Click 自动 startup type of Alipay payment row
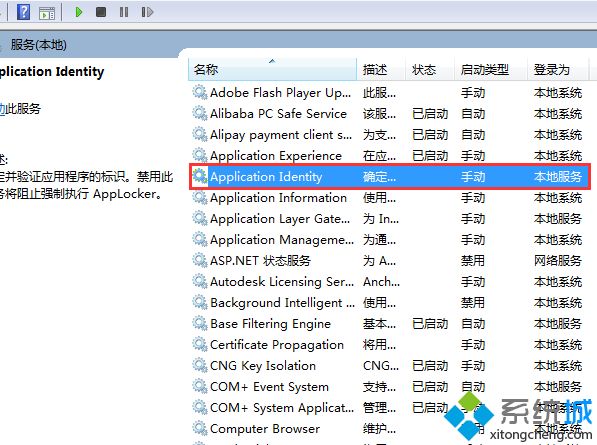Screen dimensions: 597x445 (473, 134)
